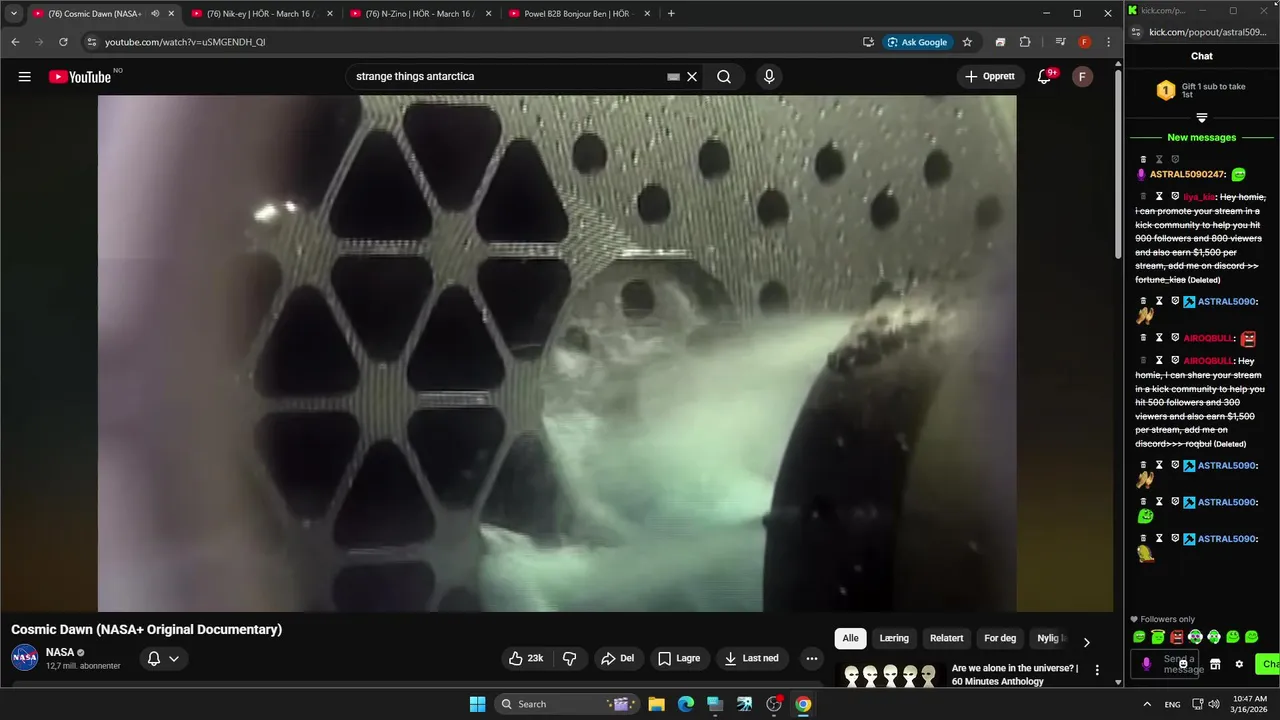Image resolution: width=1280 pixels, height=720 pixels.
Task: Open options for 60 Minutes suggested video
Action: point(1097,670)
